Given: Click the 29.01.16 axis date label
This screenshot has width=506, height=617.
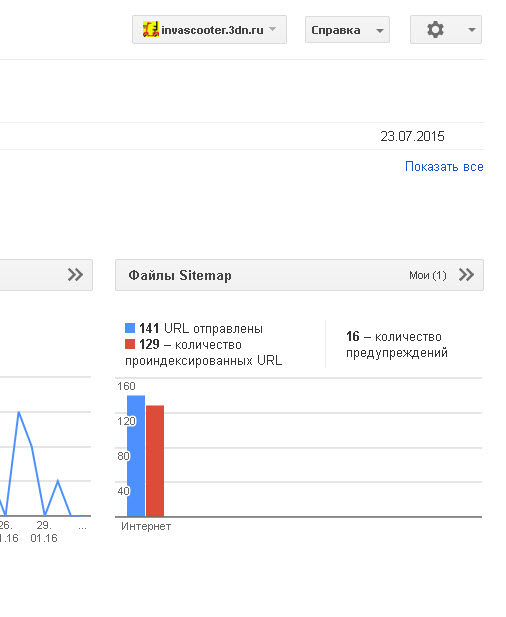Looking at the screenshot, I should (44, 532).
